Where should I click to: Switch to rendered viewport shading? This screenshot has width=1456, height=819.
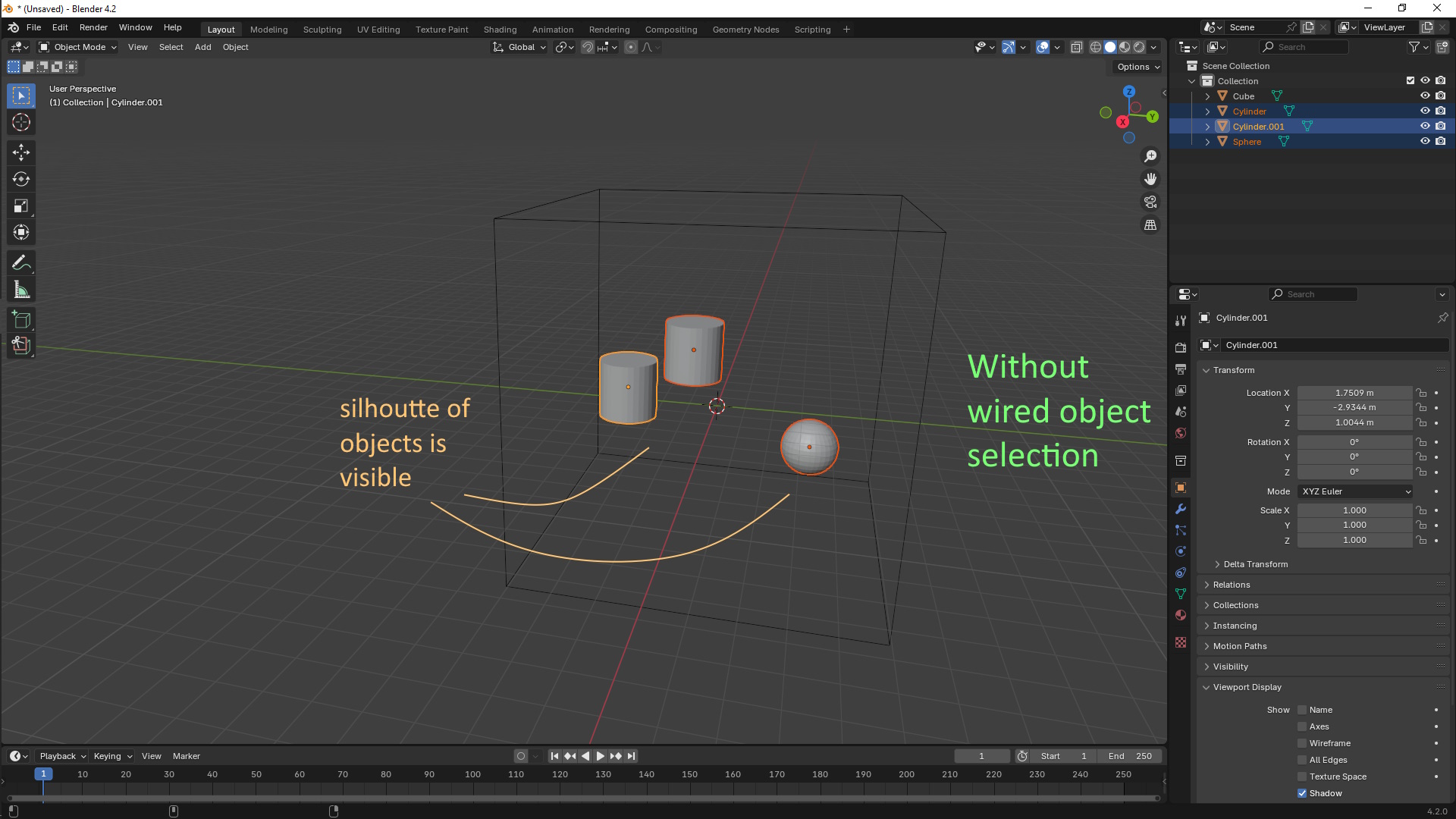pyautogui.click(x=1139, y=47)
